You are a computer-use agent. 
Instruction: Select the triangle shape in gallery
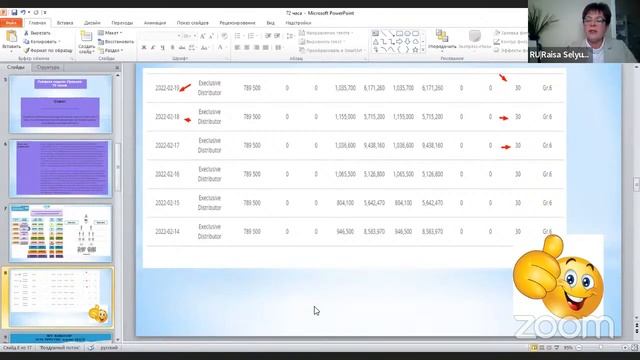click(375, 42)
